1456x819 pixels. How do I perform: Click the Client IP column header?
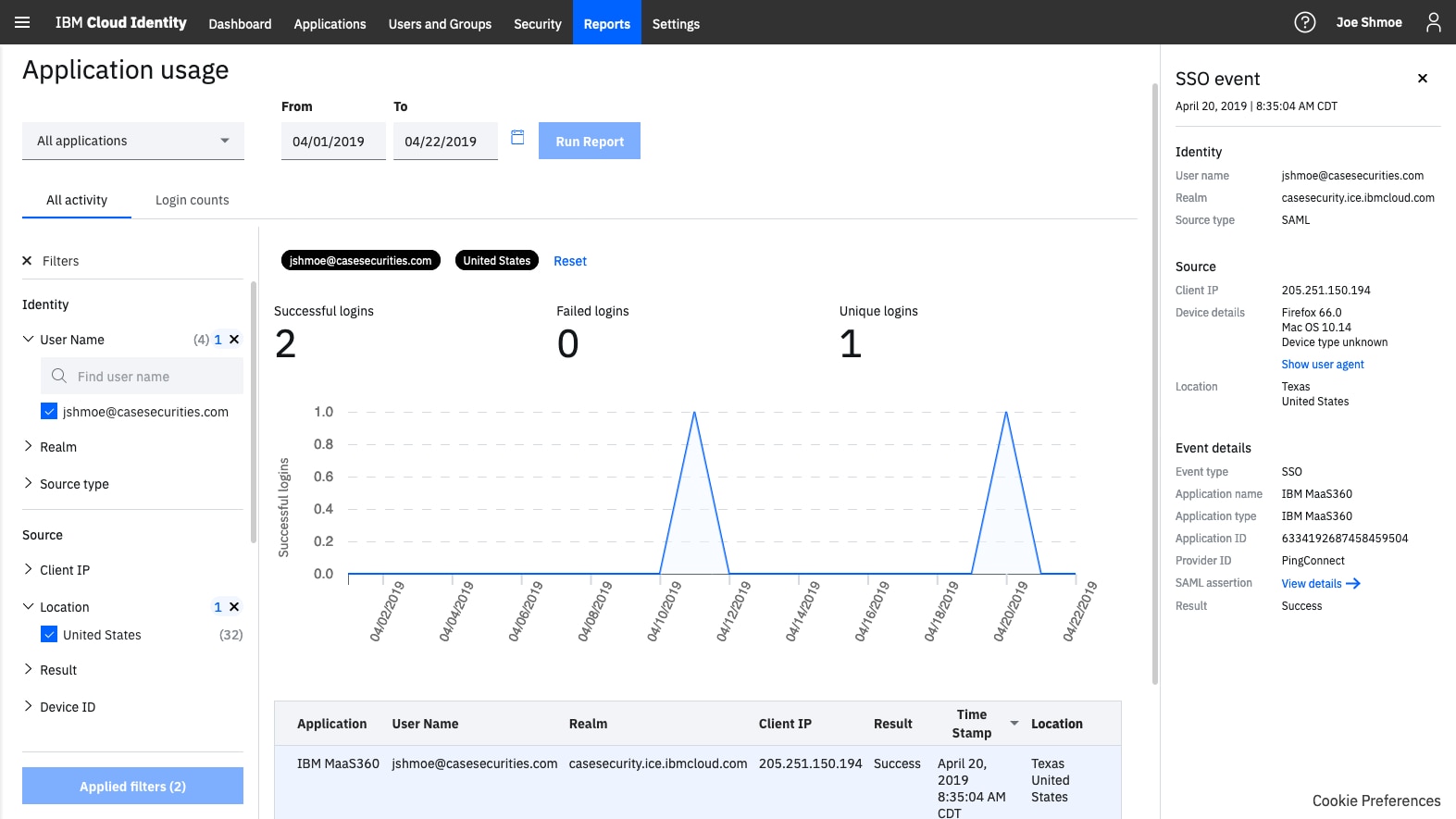785,724
